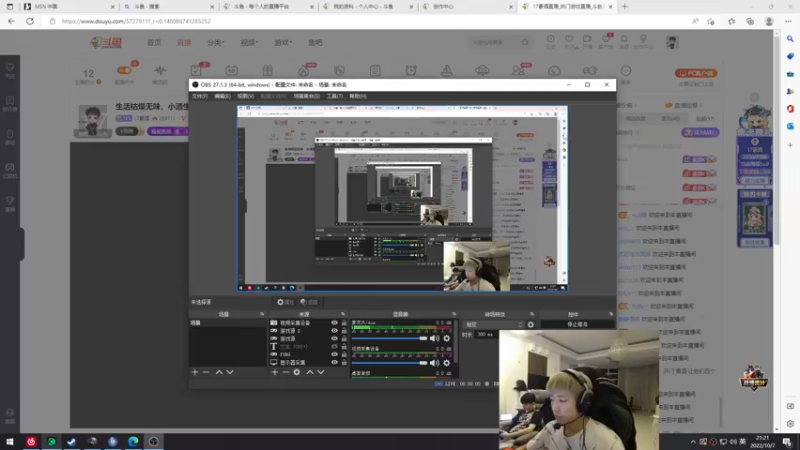Open gift box icon in Douyu streamer toolbar

click(268, 71)
